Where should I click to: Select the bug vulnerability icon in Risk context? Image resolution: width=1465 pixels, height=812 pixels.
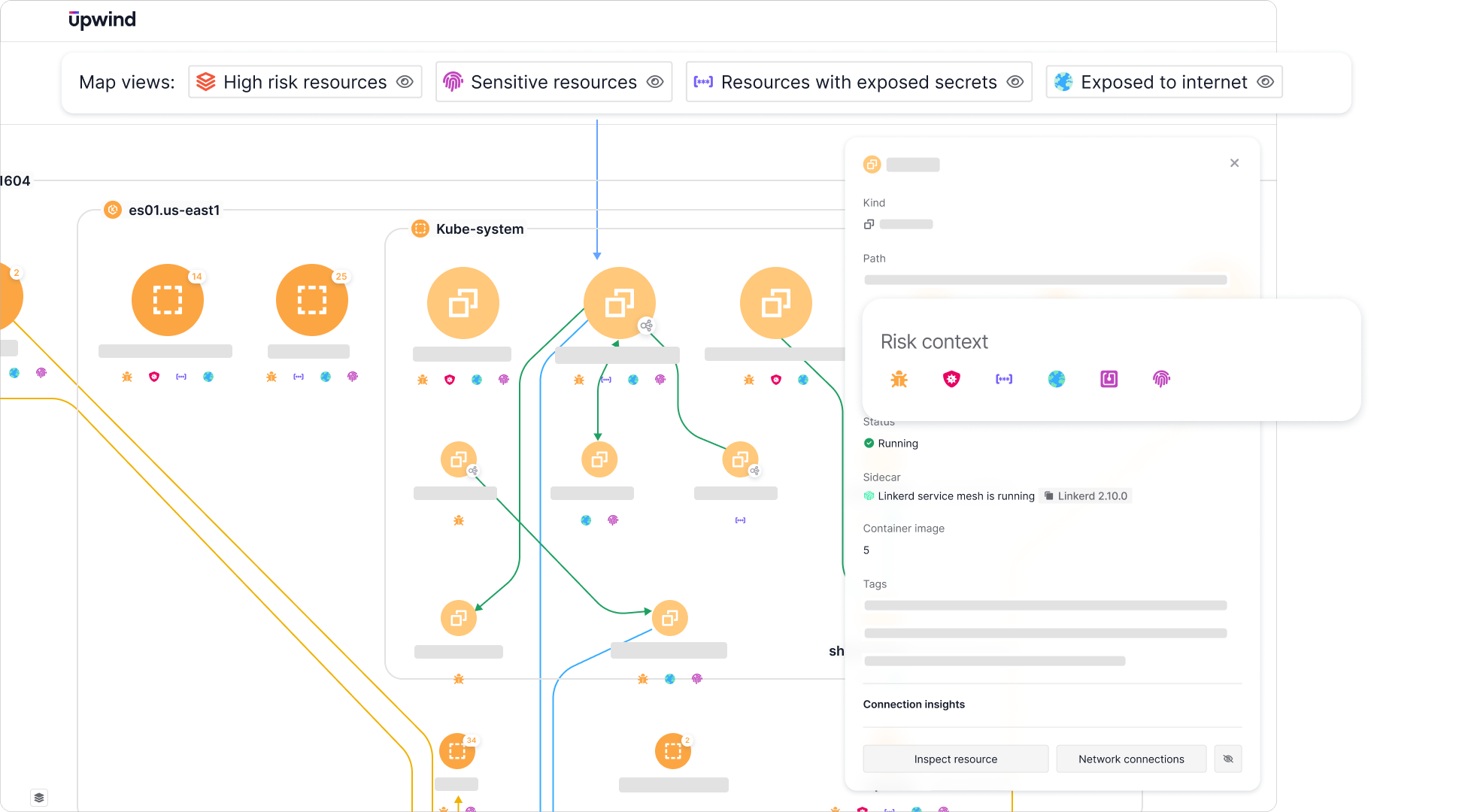click(899, 379)
